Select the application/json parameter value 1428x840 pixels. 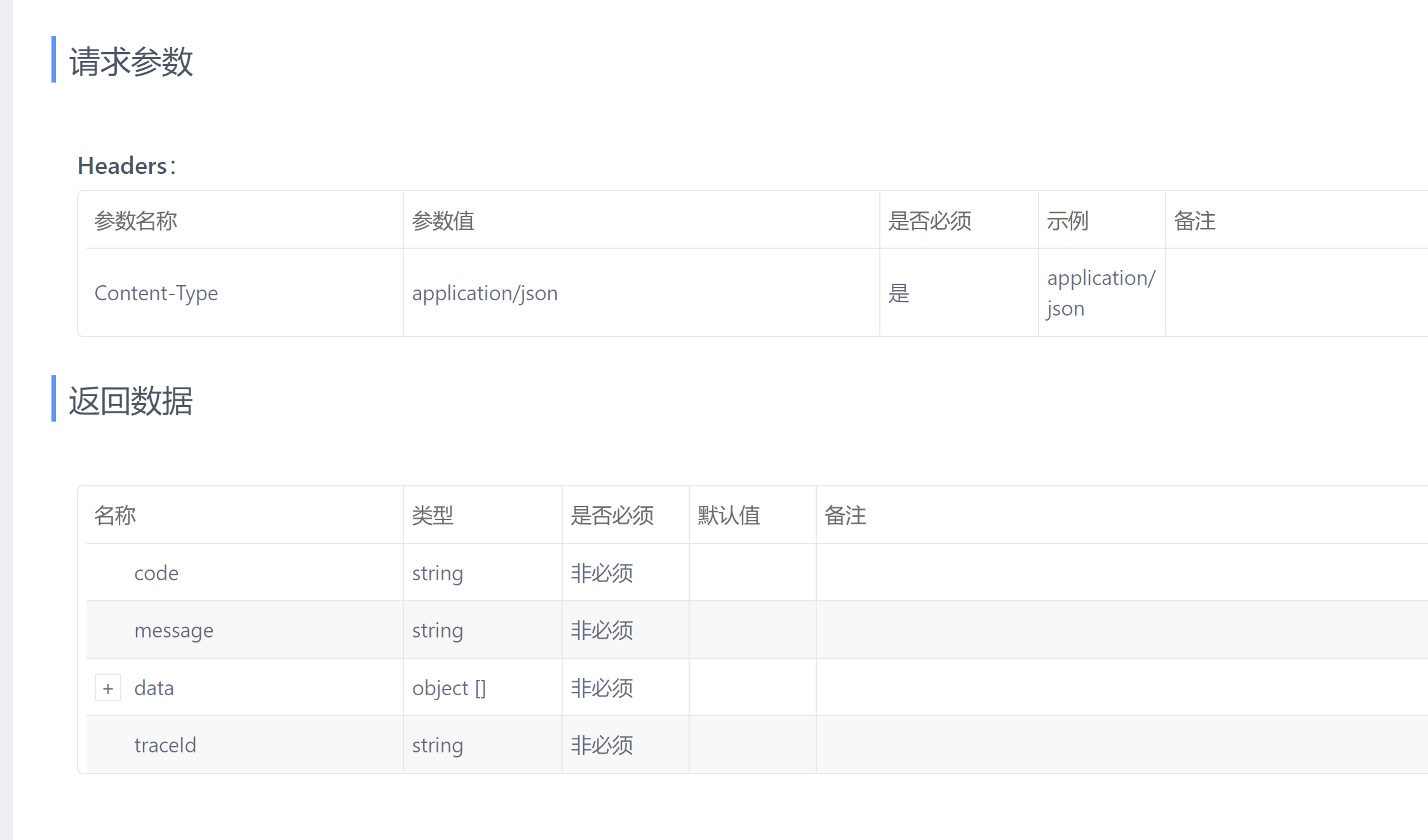(x=485, y=293)
